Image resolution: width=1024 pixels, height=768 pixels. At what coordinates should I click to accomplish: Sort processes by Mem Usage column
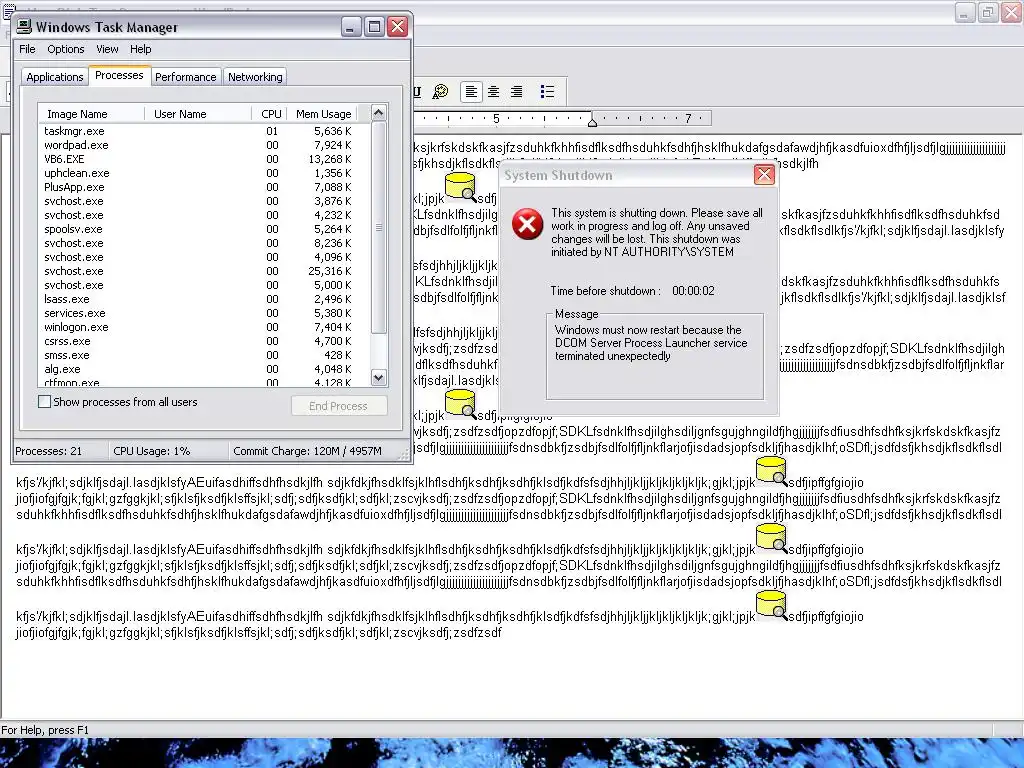pos(323,114)
